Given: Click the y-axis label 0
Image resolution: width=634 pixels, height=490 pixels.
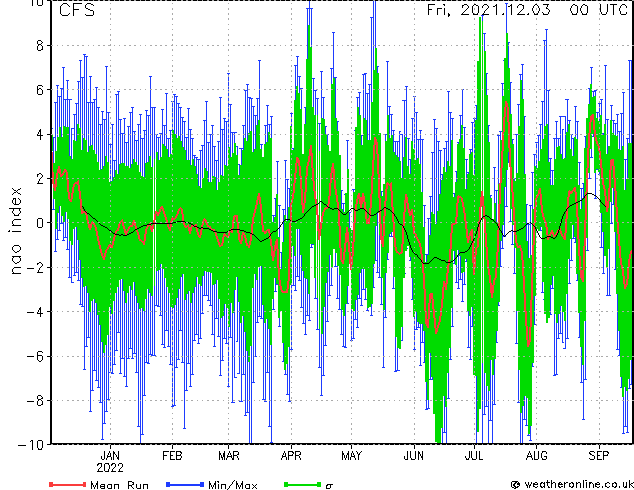Looking at the screenshot, I should coord(40,223).
